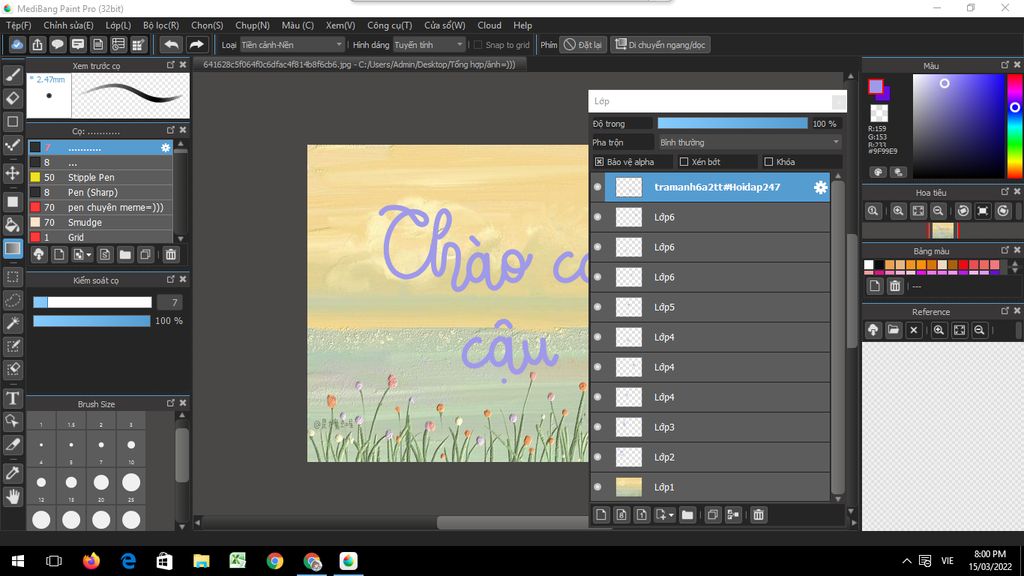Add new 8-bit layer icon
Image resolution: width=1024 pixels, height=576 pixels.
621,515
